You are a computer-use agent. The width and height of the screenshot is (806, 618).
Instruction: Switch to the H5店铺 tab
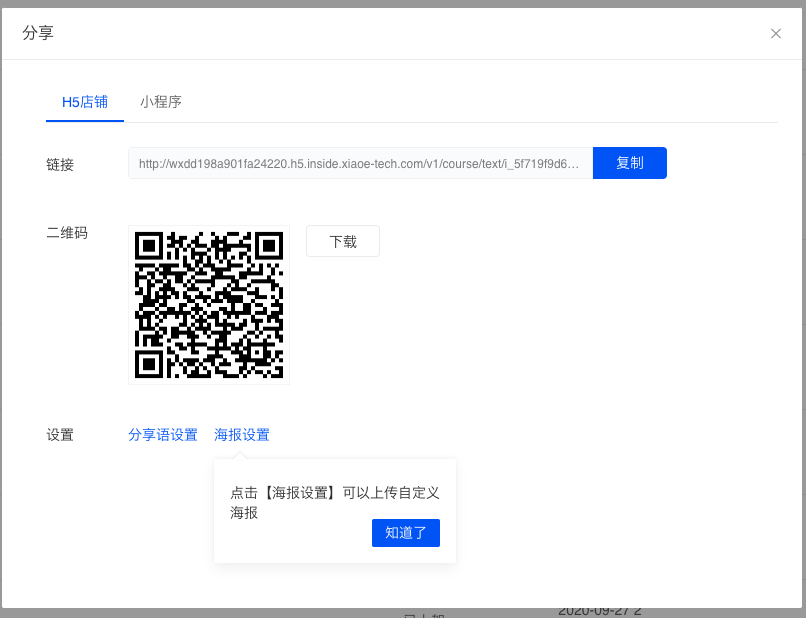coord(85,102)
